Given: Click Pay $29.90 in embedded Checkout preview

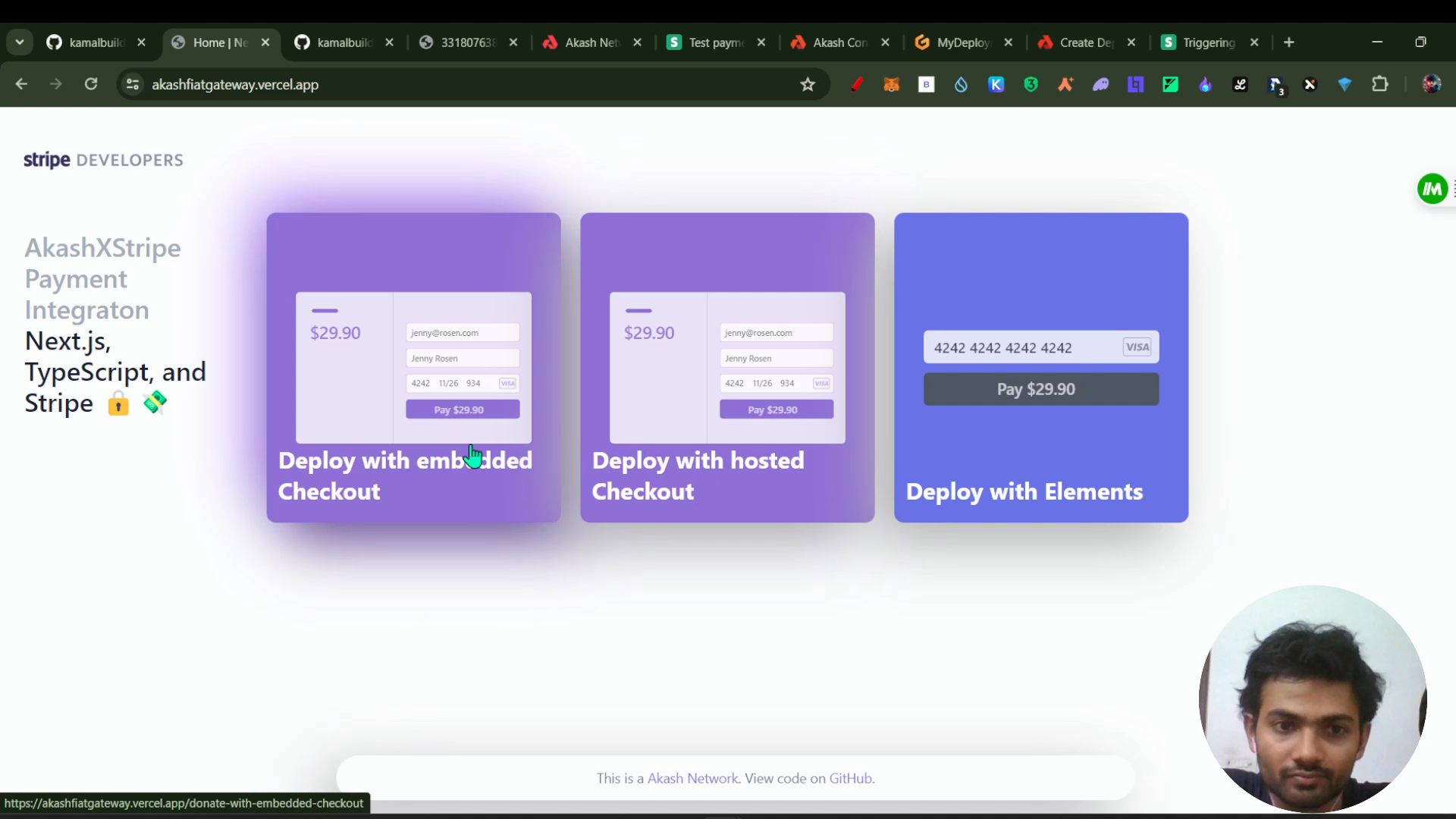Looking at the screenshot, I should 463,409.
